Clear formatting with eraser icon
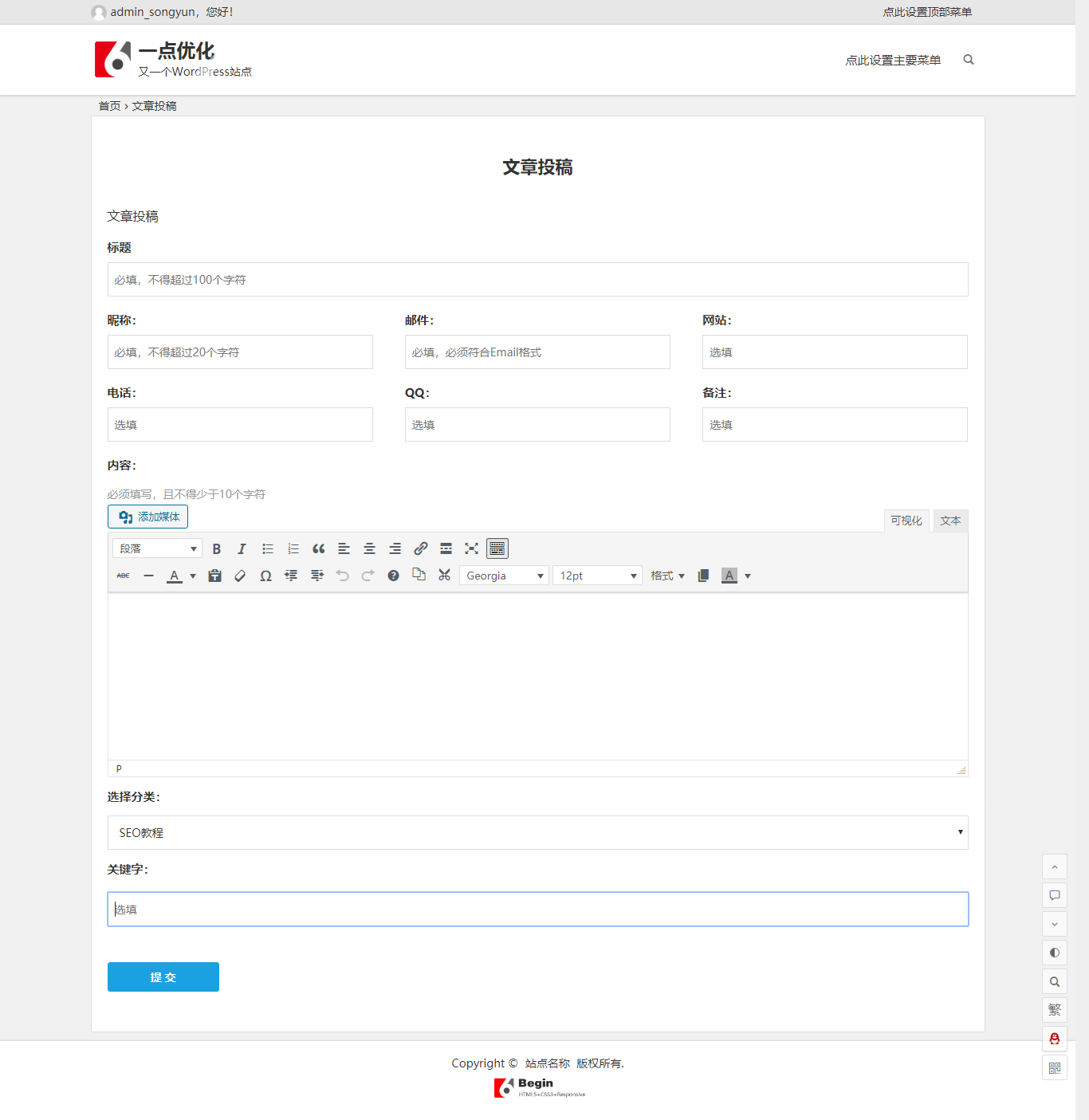The image size is (1089, 1120). click(x=240, y=576)
